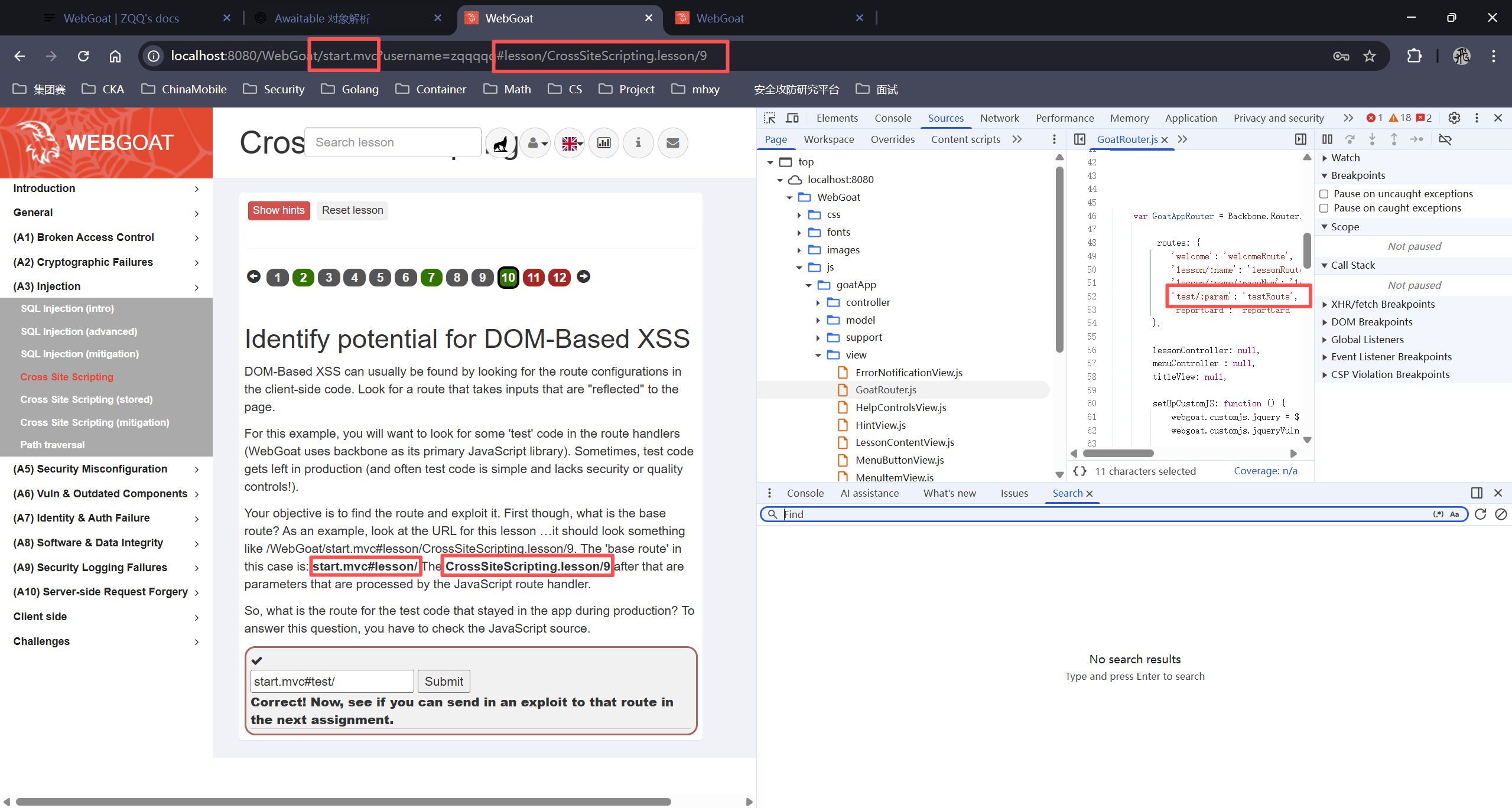The width and height of the screenshot is (1512, 808).
Task: Click the code editor horizontal scrollbar
Action: (1118, 454)
